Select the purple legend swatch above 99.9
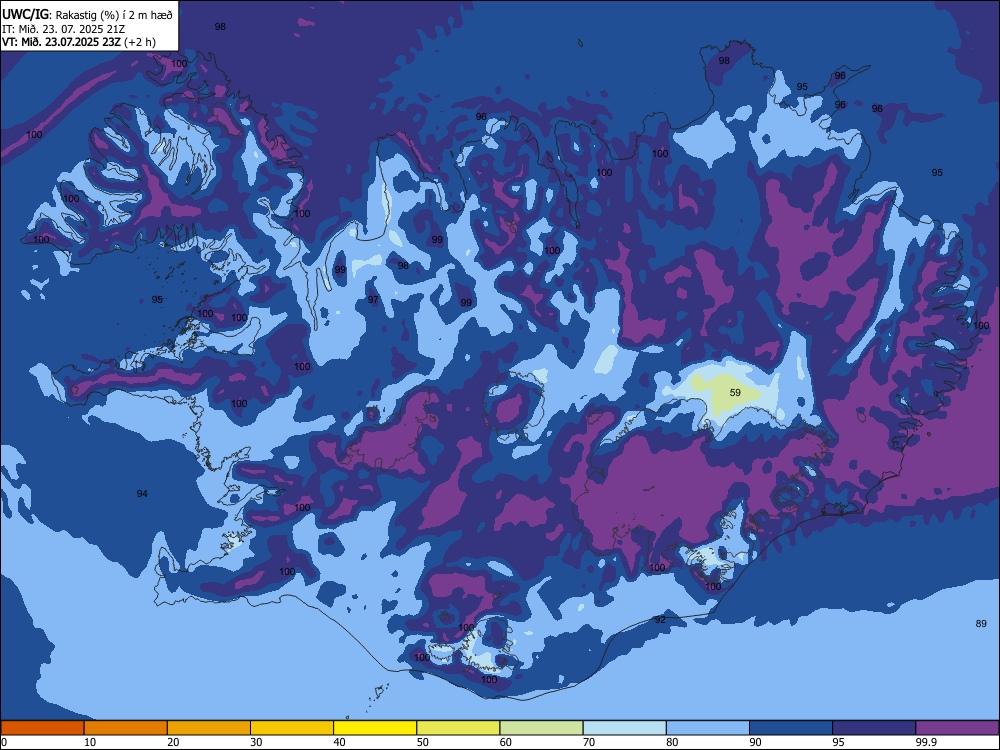The width and height of the screenshot is (1000, 750). click(x=957, y=728)
